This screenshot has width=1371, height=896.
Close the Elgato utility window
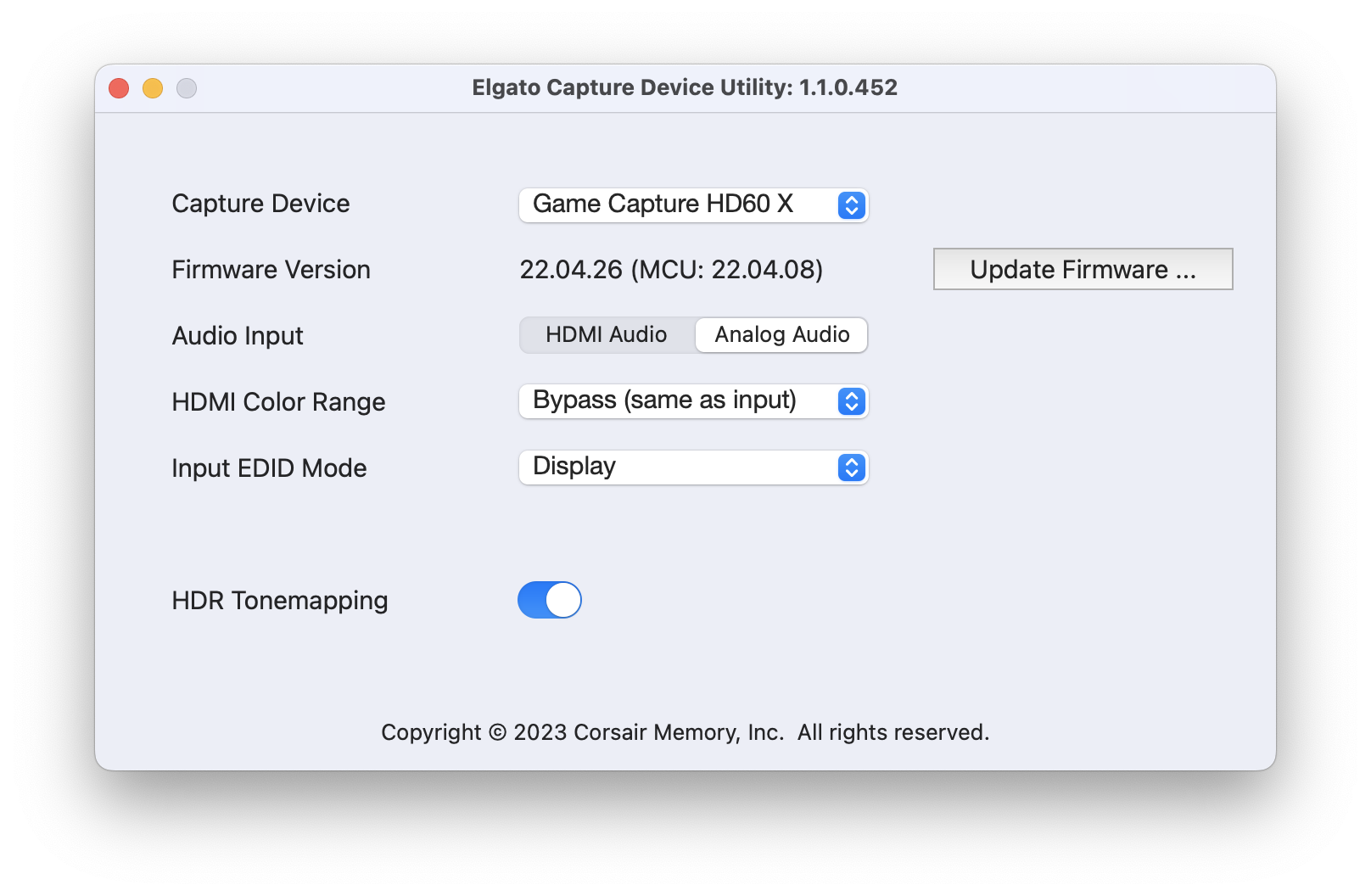pyautogui.click(x=119, y=88)
